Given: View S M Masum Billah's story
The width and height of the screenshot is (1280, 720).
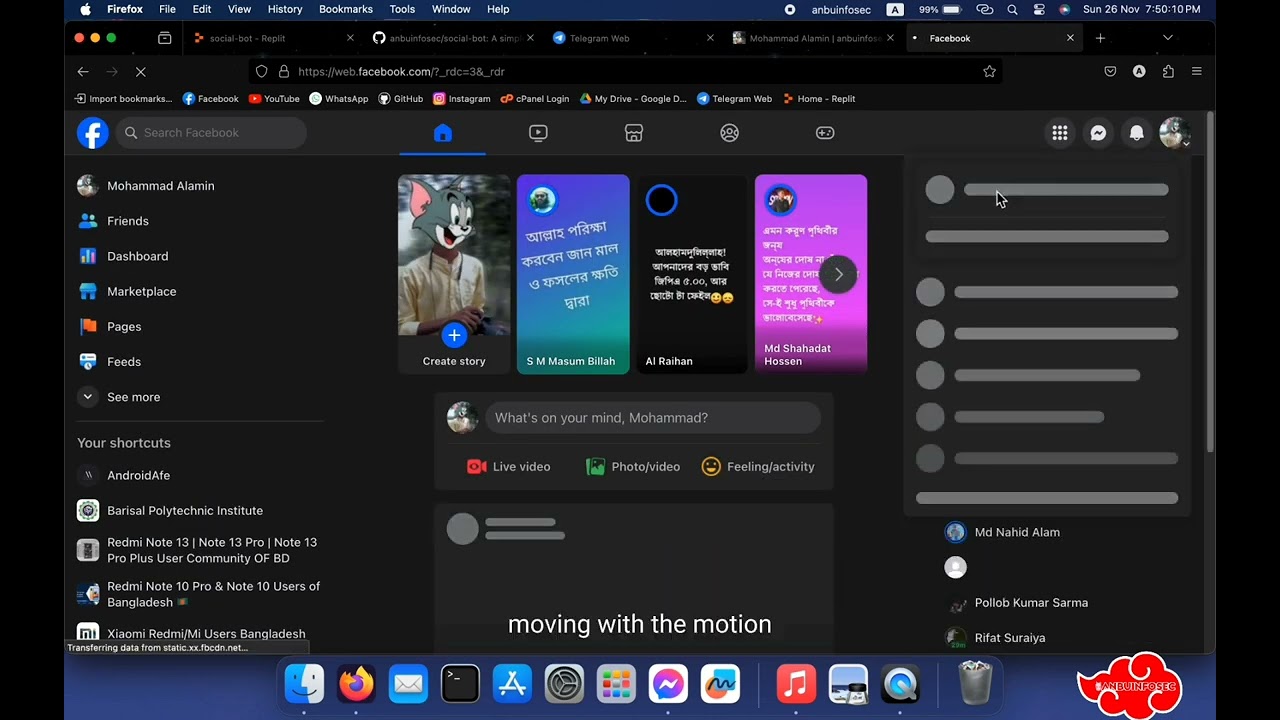Looking at the screenshot, I should (x=573, y=274).
